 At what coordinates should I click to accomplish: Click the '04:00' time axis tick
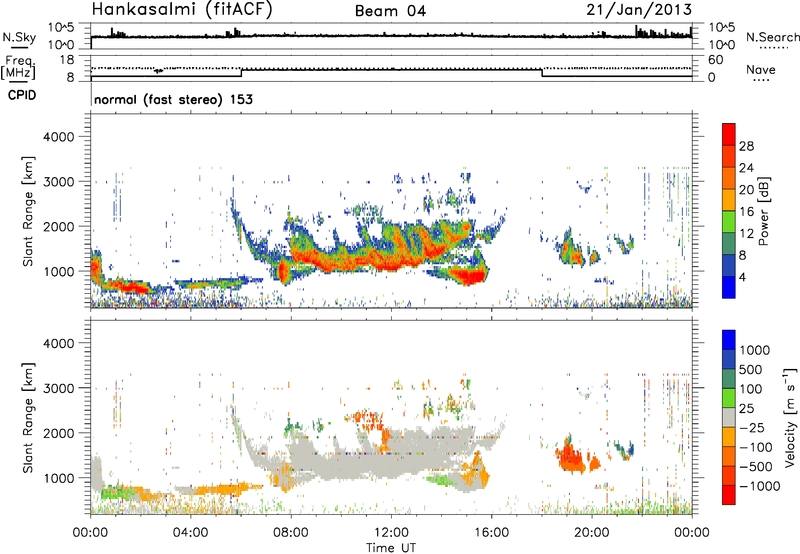click(x=191, y=533)
